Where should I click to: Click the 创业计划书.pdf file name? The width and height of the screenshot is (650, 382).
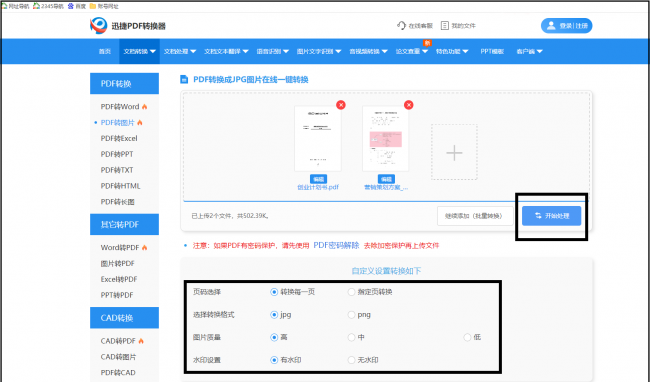tap(318, 187)
